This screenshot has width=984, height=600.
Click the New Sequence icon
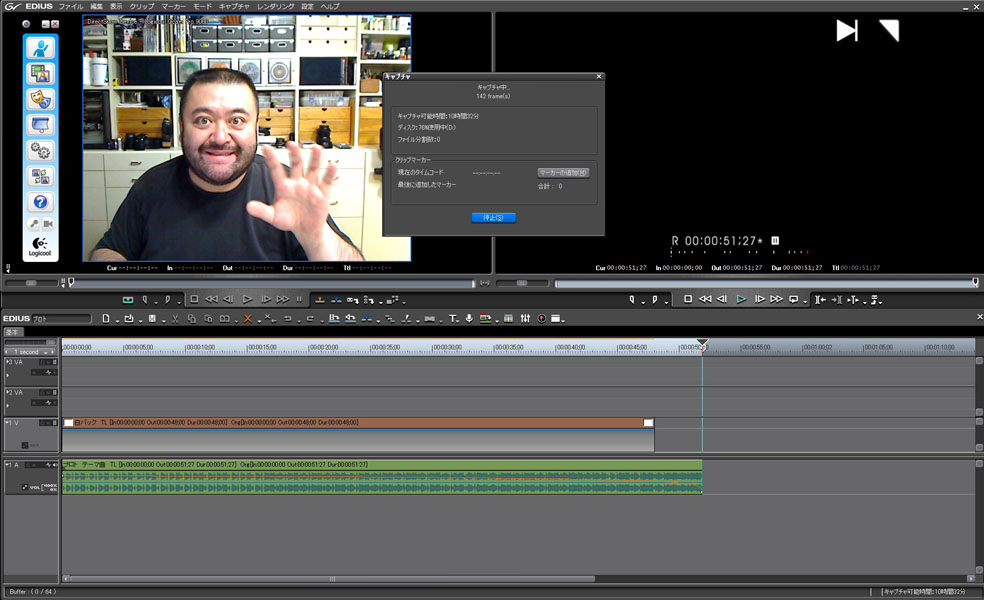[106, 319]
